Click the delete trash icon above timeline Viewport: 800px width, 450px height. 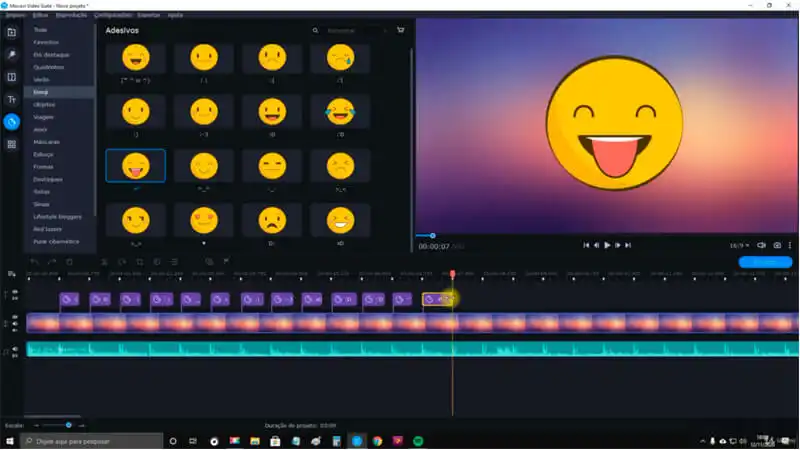tap(69, 262)
